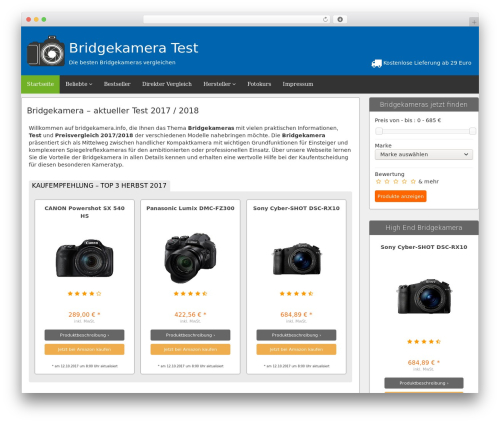Expand the Beliebte menu
The height and width of the screenshot is (423, 500).
[79, 84]
